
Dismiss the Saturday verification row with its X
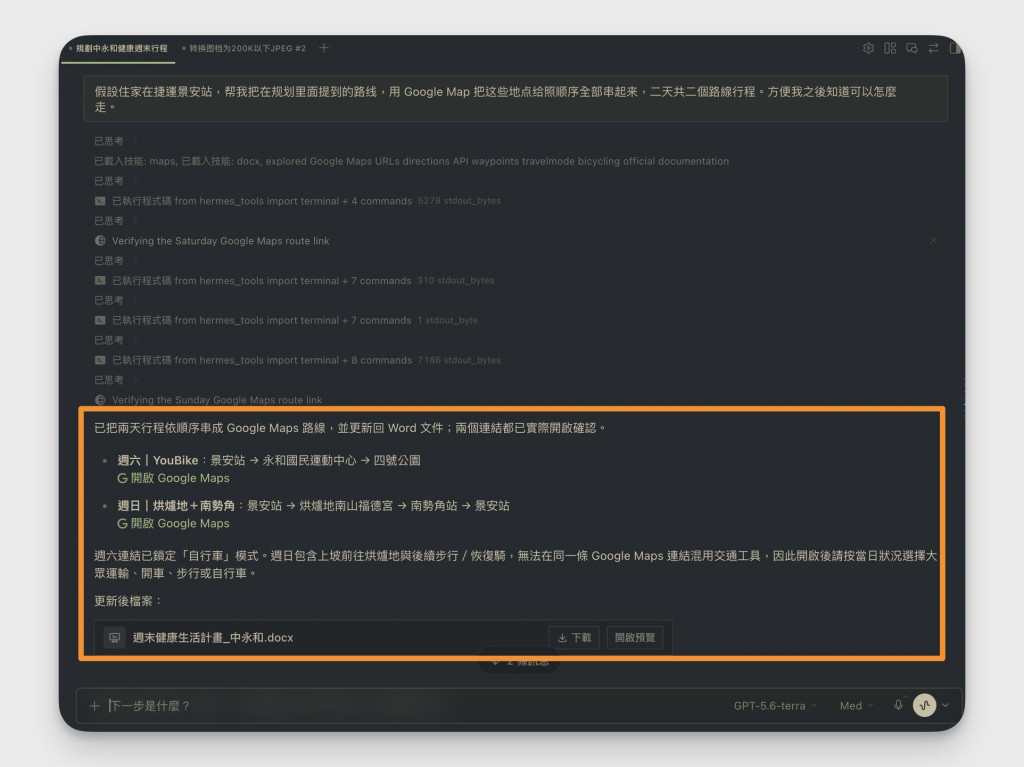(934, 240)
